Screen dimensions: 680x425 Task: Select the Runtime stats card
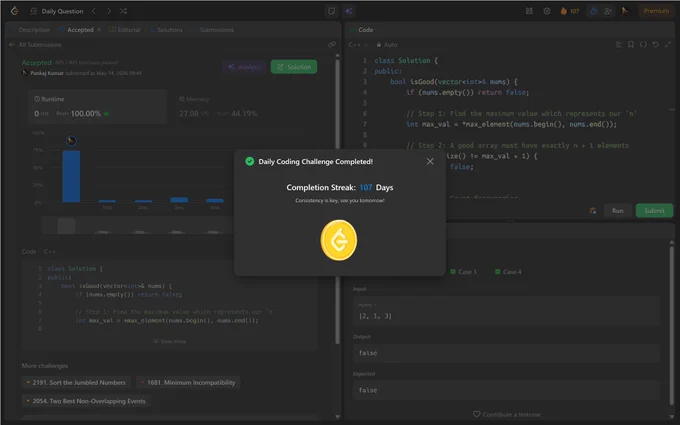point(98,107)
